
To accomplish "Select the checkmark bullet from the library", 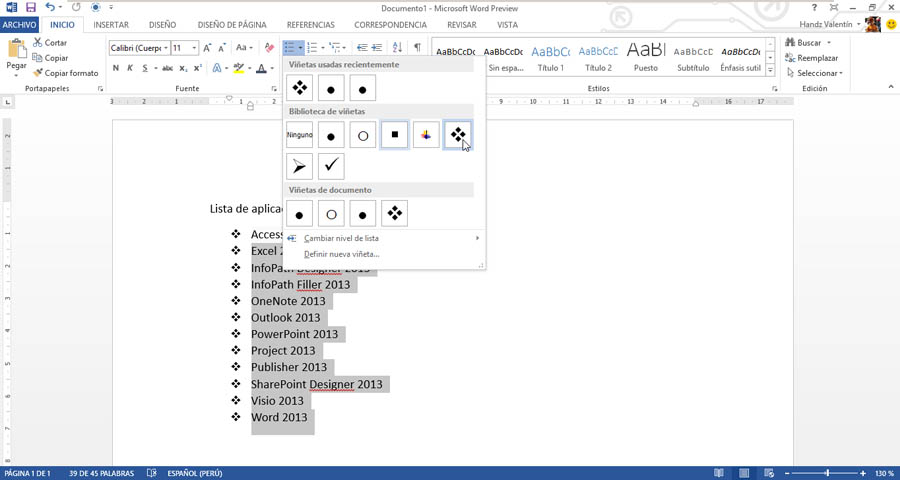I will point(331,166).
